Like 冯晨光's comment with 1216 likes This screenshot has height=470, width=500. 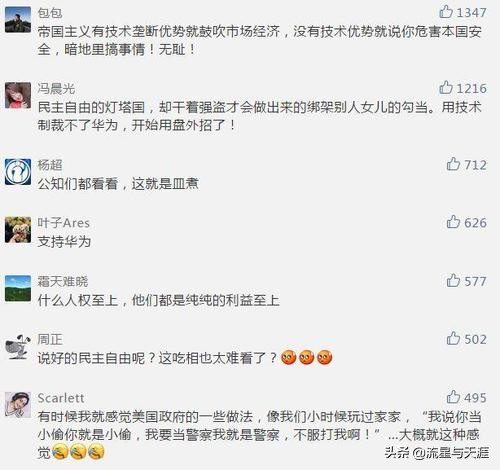tap(446, 88)
